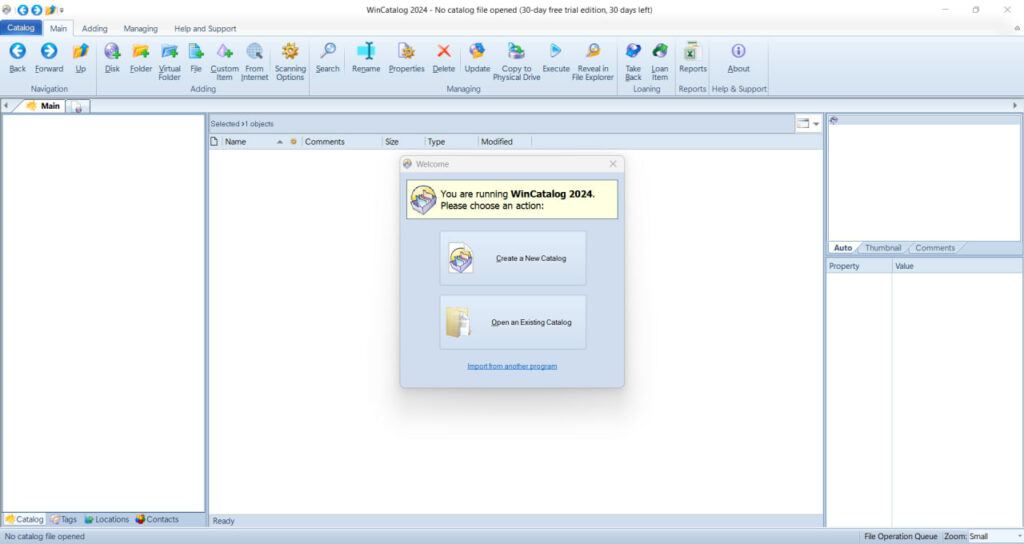Switch to the Managing ribbon tab

tap(140, 29)
